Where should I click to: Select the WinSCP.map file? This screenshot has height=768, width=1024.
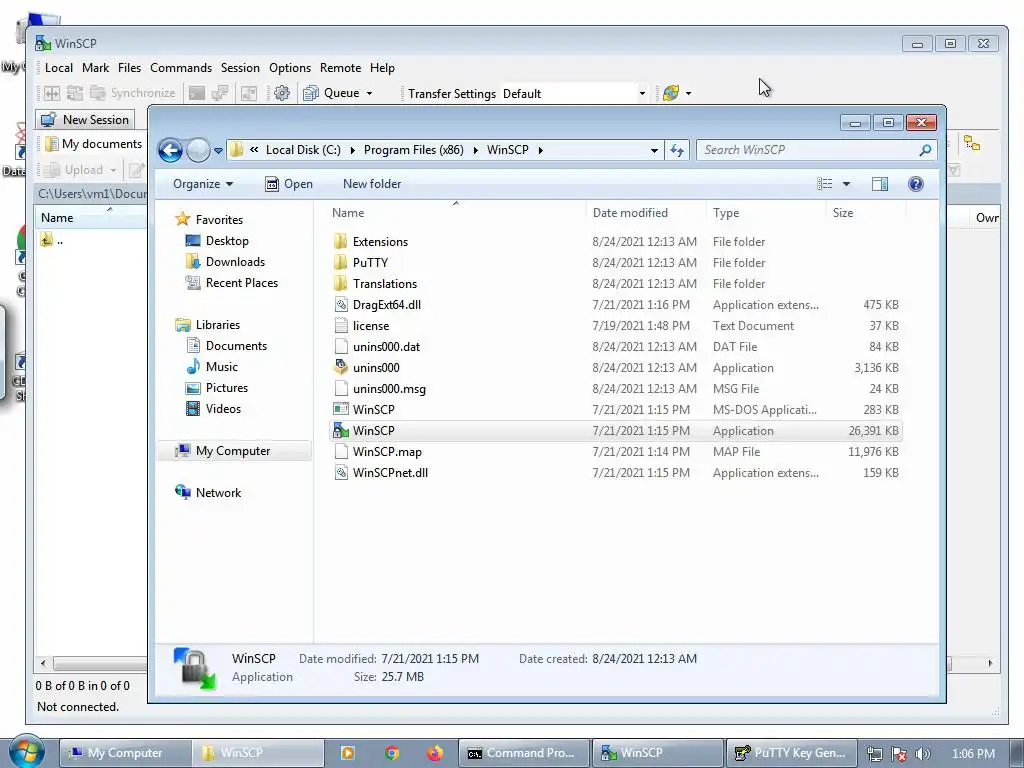click(x=387, y=452)
